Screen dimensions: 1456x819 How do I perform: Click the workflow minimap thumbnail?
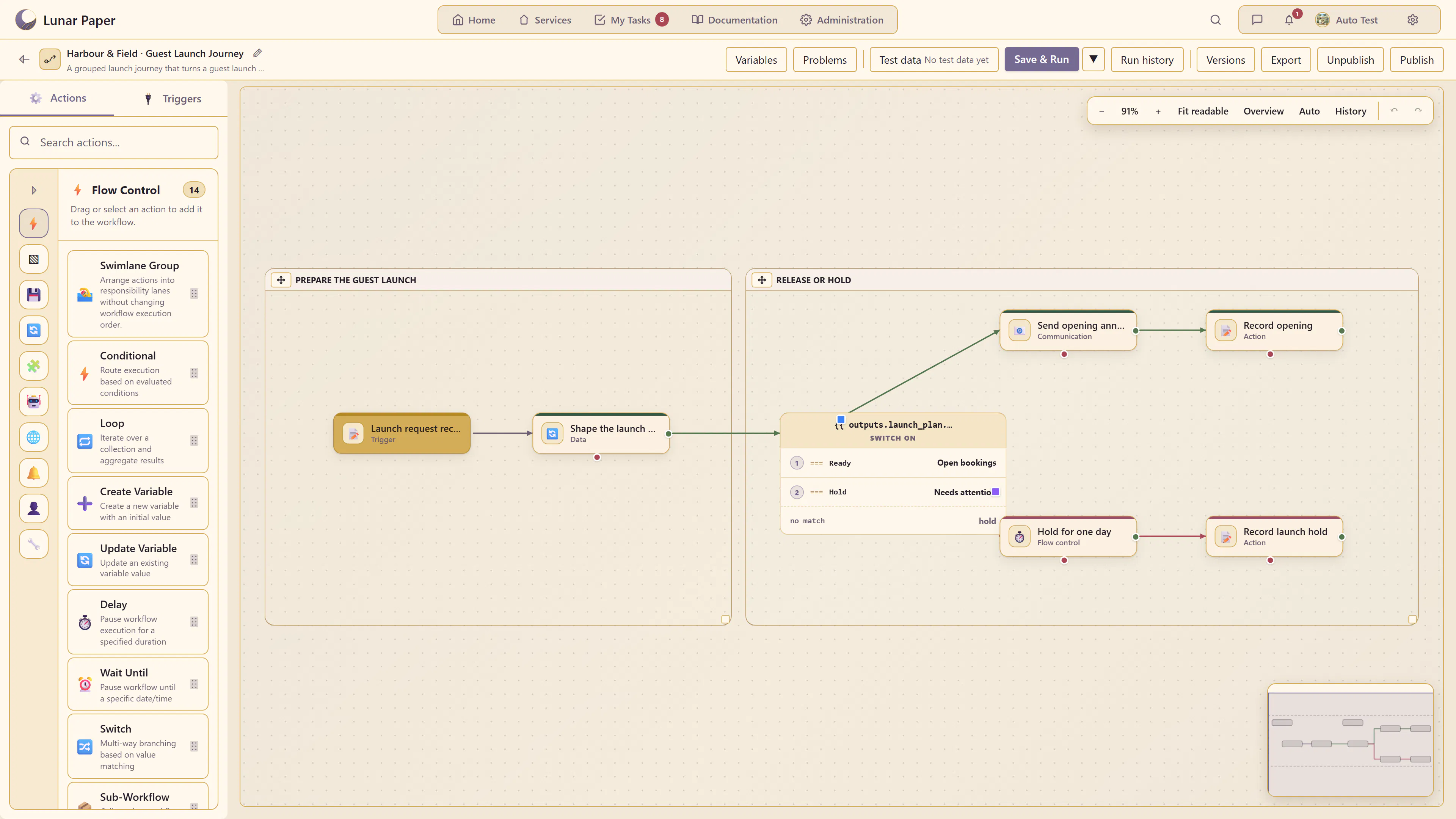pyautogui.click(x=1350, y=741)
